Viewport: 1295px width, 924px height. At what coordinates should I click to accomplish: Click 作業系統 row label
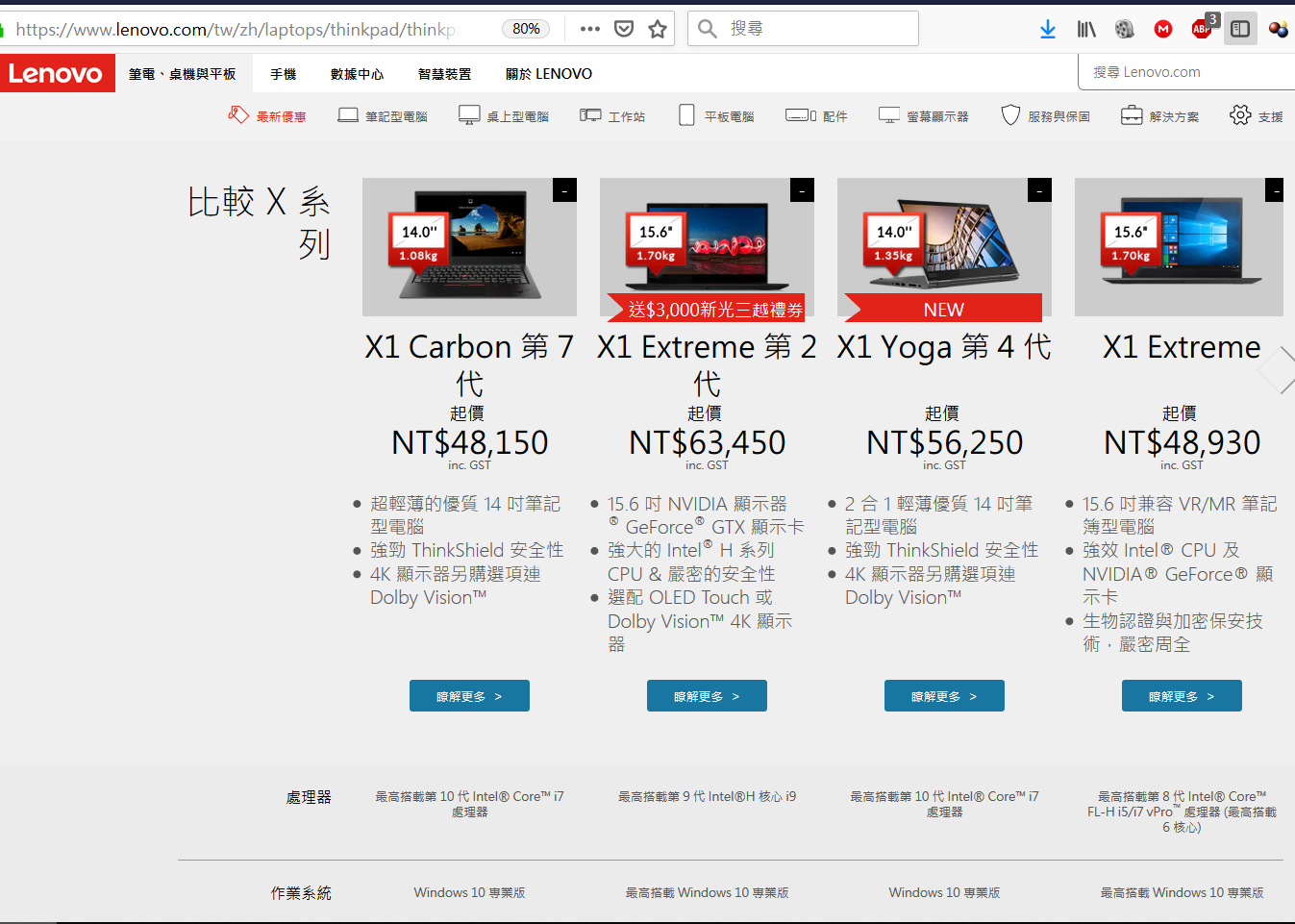pyautogui.click(x=301, y=893)
